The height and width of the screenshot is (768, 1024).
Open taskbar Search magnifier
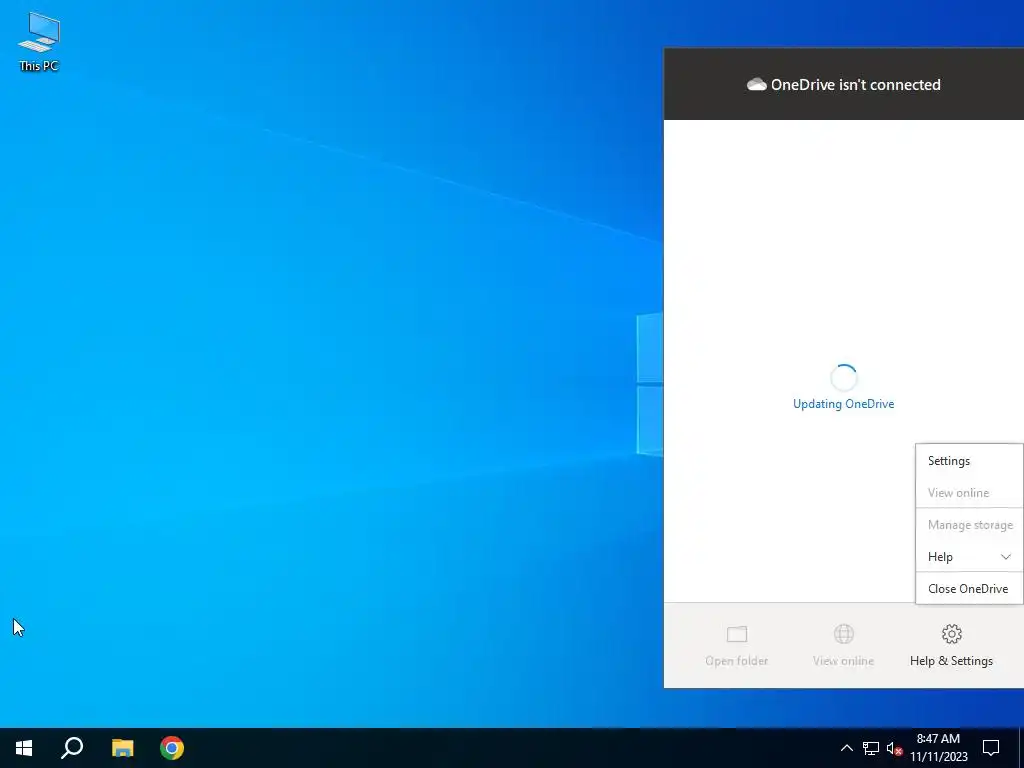pos(72,748)
